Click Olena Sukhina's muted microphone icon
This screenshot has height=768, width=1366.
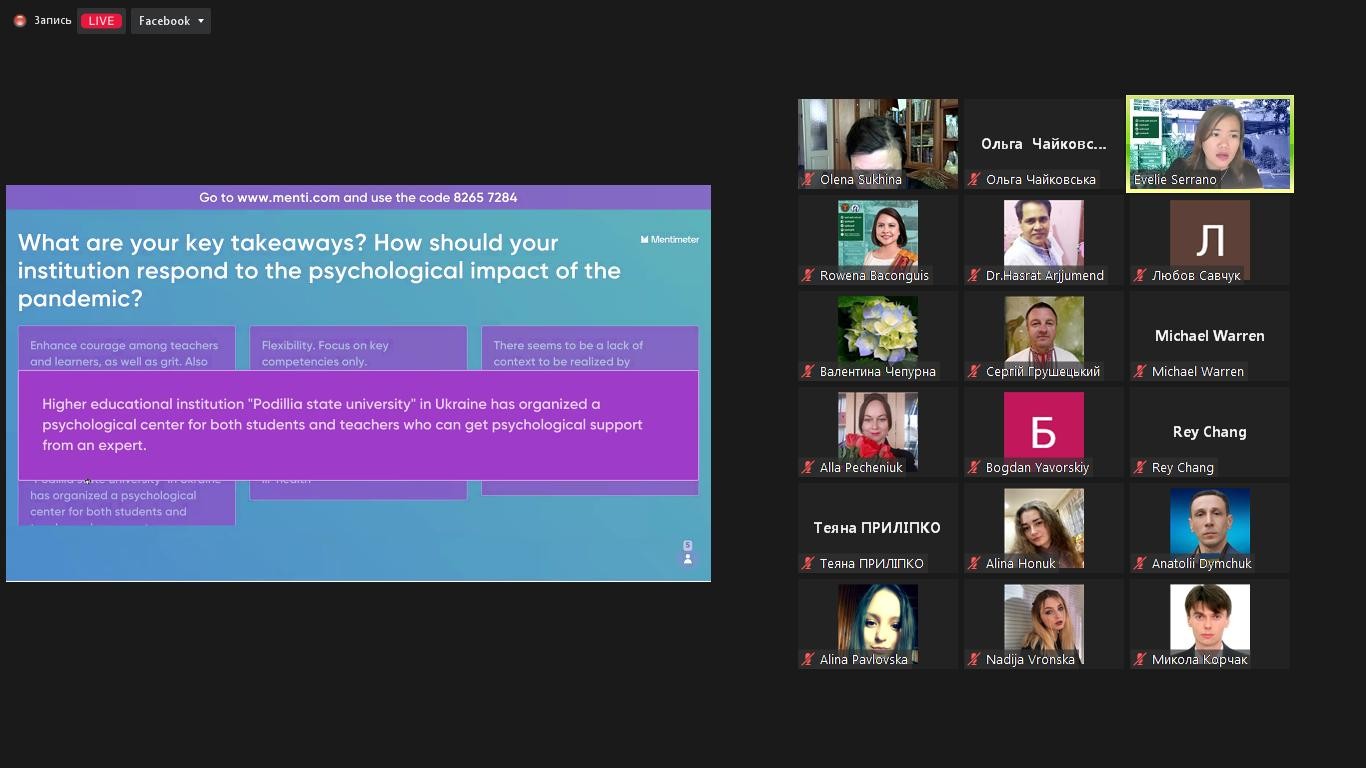tap(808, 180)
